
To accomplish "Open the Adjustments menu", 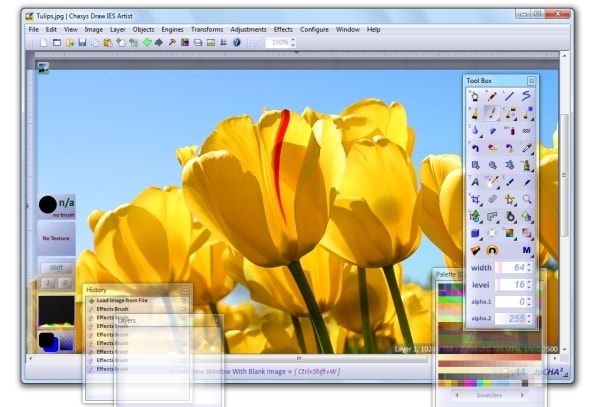I will click(x=248, y=29).
